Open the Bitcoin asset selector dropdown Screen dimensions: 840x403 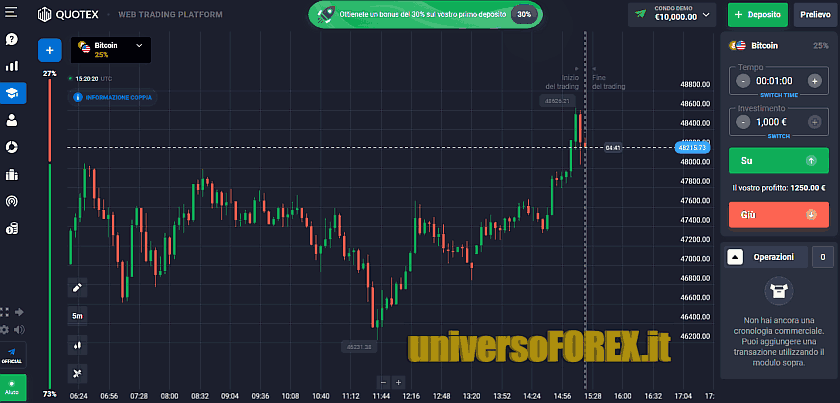tap(110, 50)
